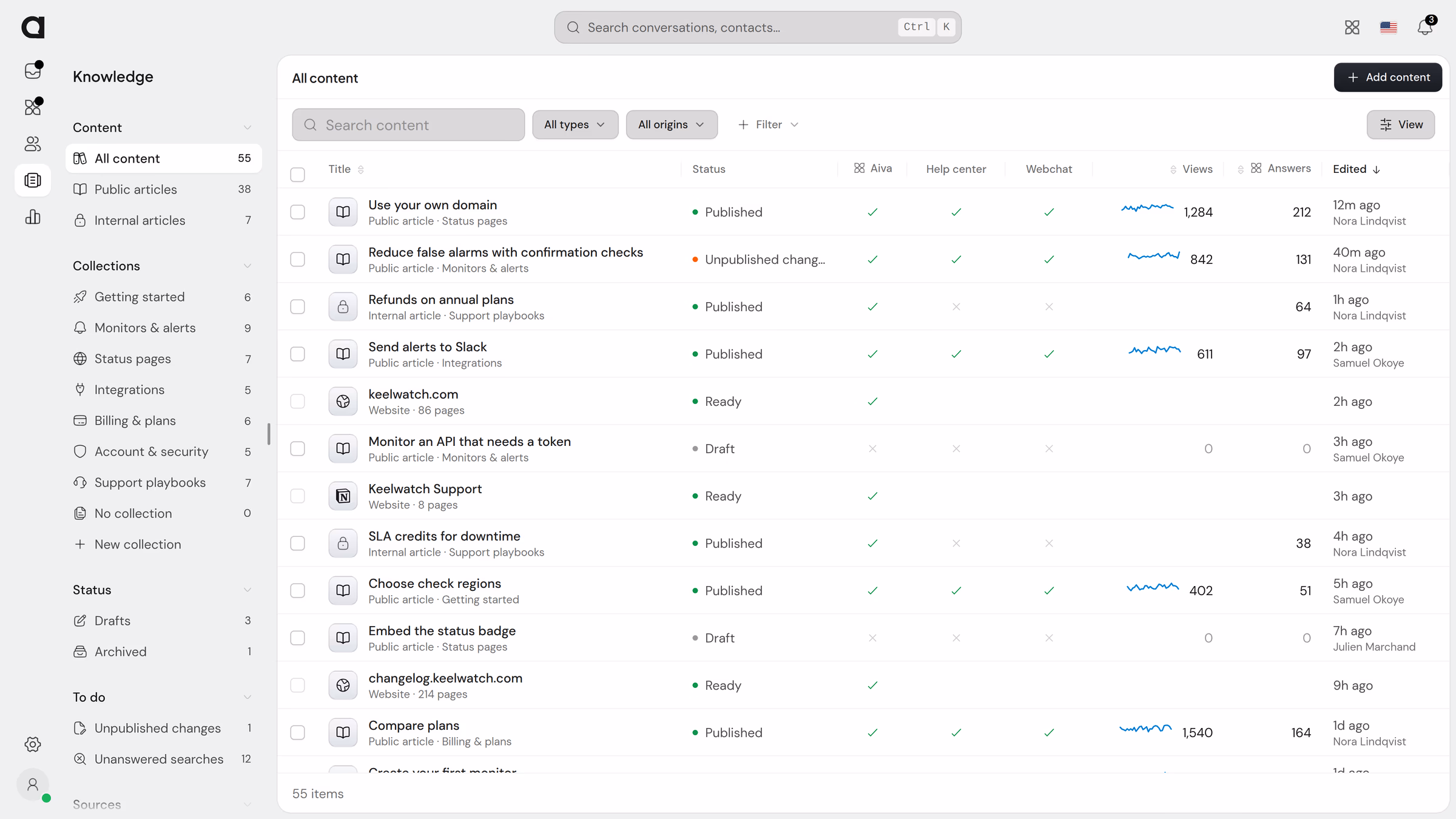Click the Notion icon for Keelwatch Support

(343, 496)
